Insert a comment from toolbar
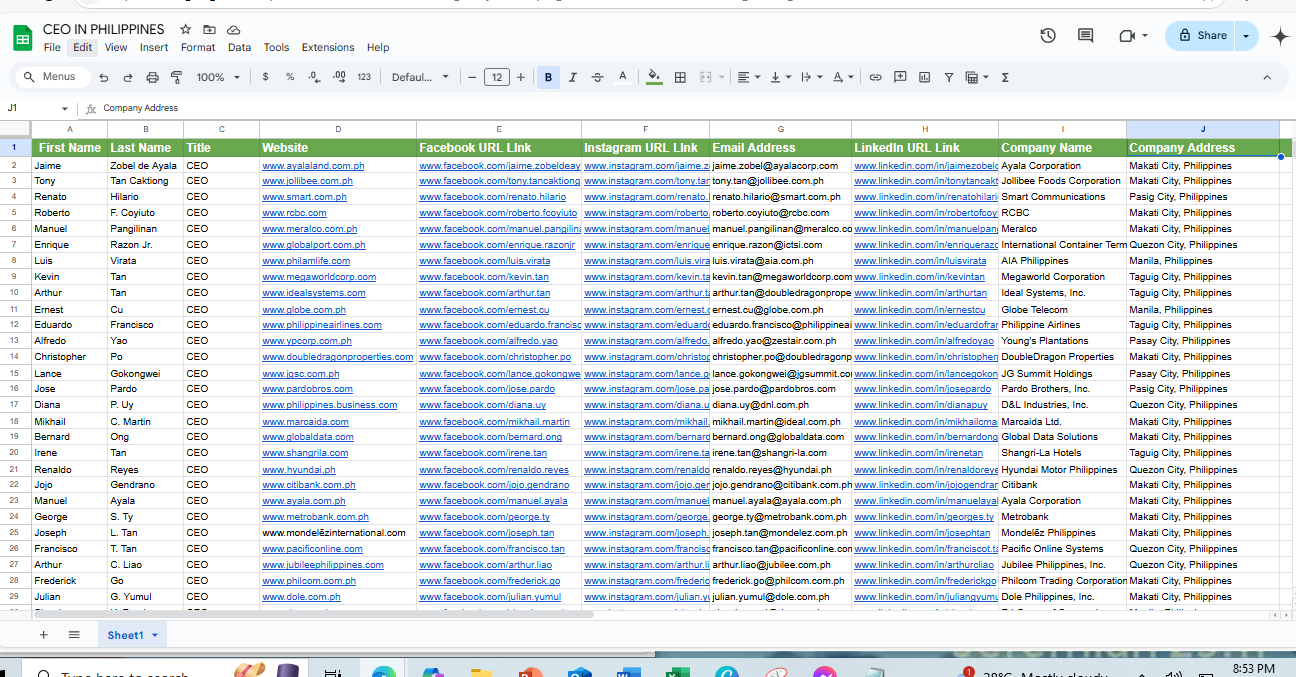The height and width of the screenshot is (677, 1296). (900, 77)
